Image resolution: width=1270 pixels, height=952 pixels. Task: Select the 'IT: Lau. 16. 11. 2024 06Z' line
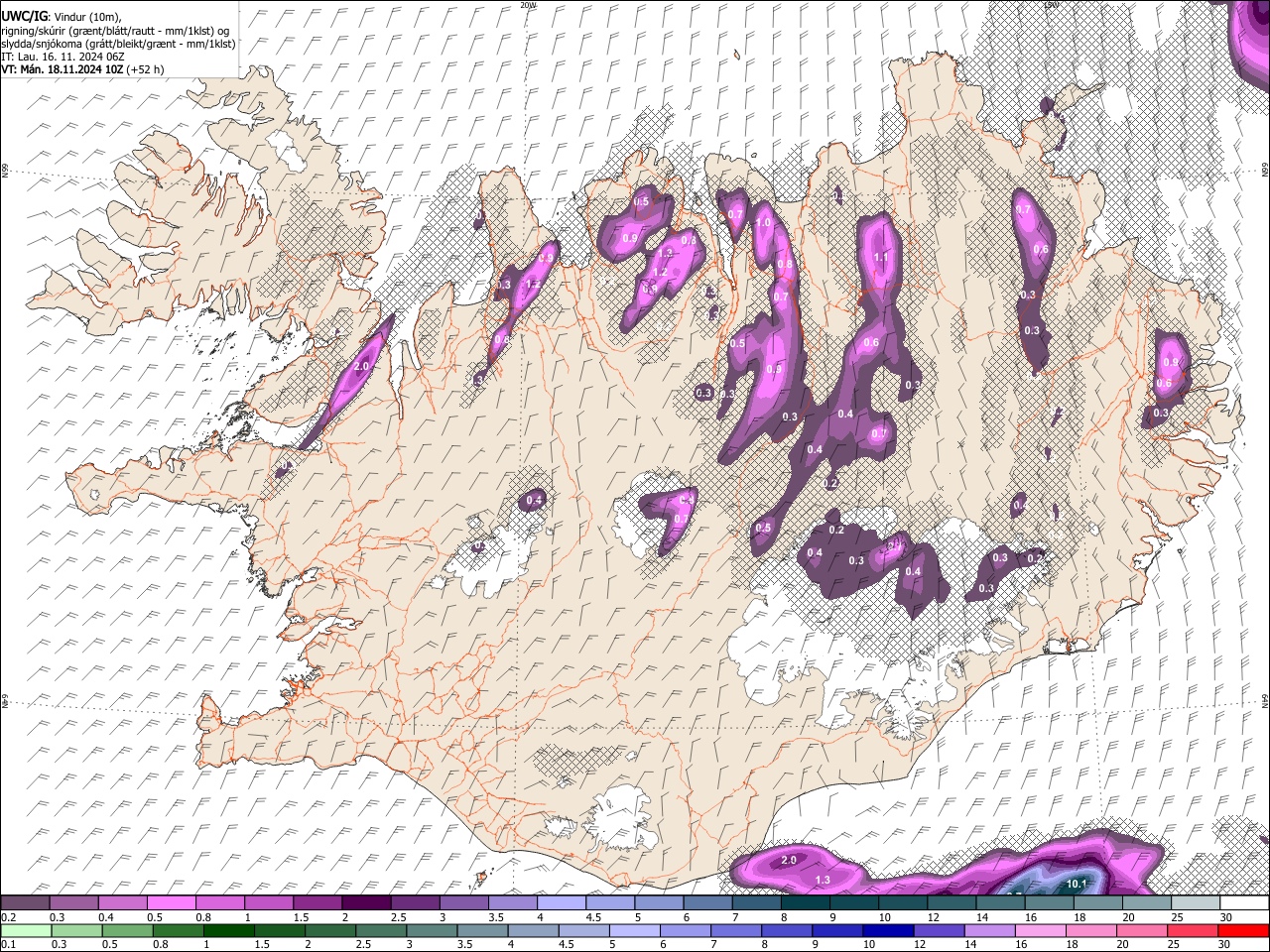click(63, 57)
